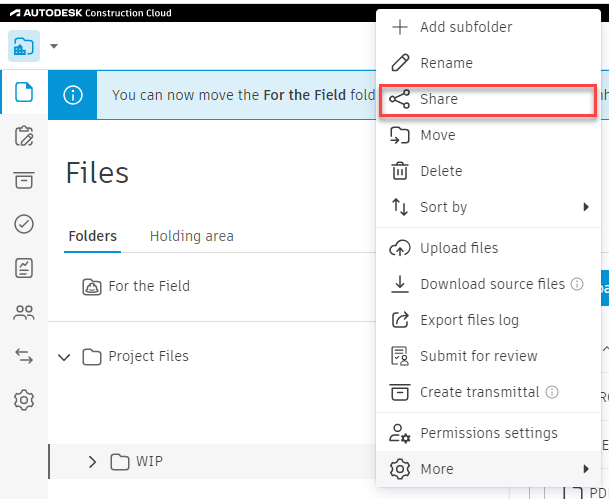Choose Add subfolder from context menu
609x499 pixels.
pyautogui.click(x=489, y=27)
